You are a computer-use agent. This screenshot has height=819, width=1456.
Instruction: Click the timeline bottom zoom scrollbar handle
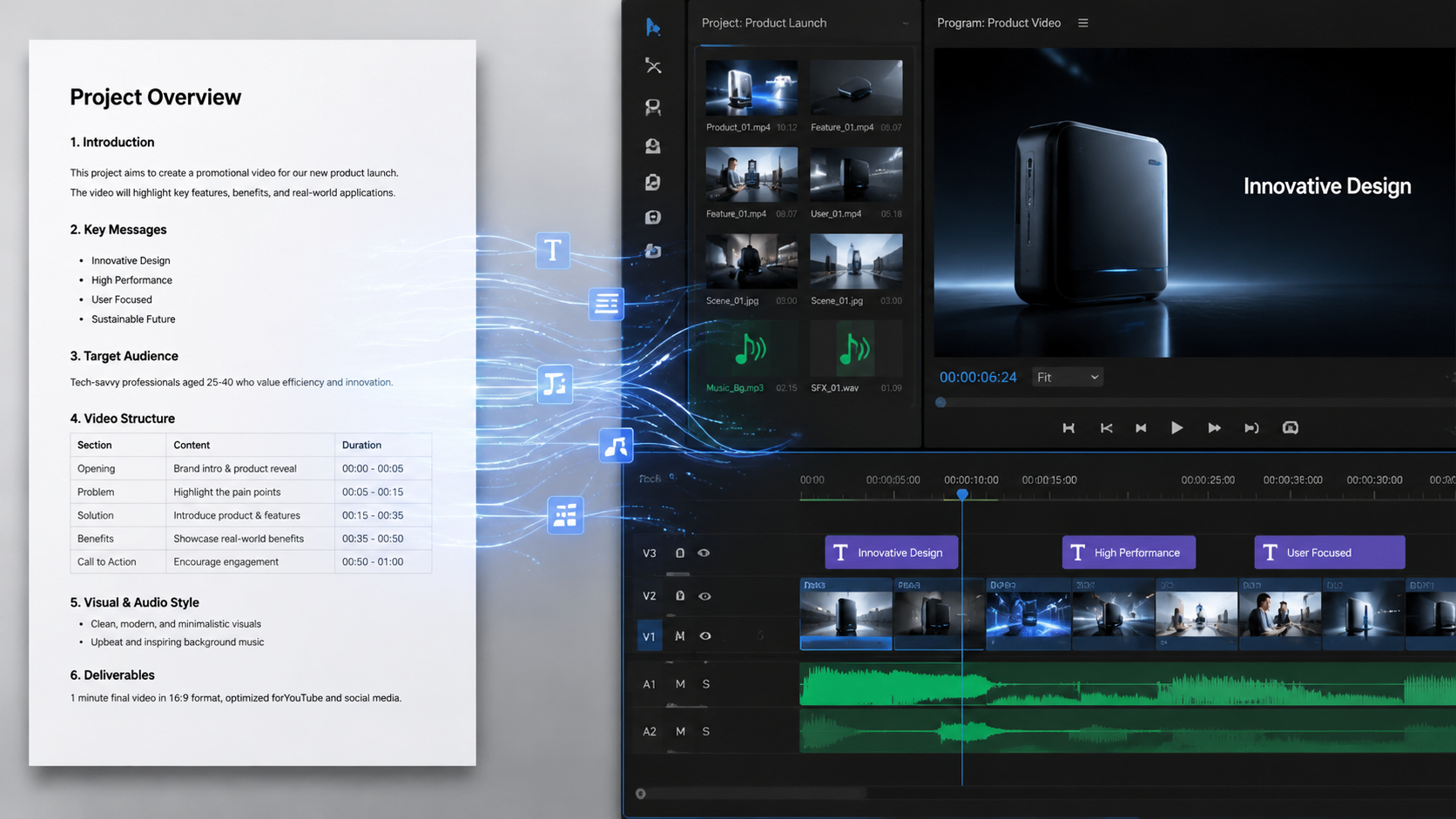pyautogui.click(x=641, y=794)
